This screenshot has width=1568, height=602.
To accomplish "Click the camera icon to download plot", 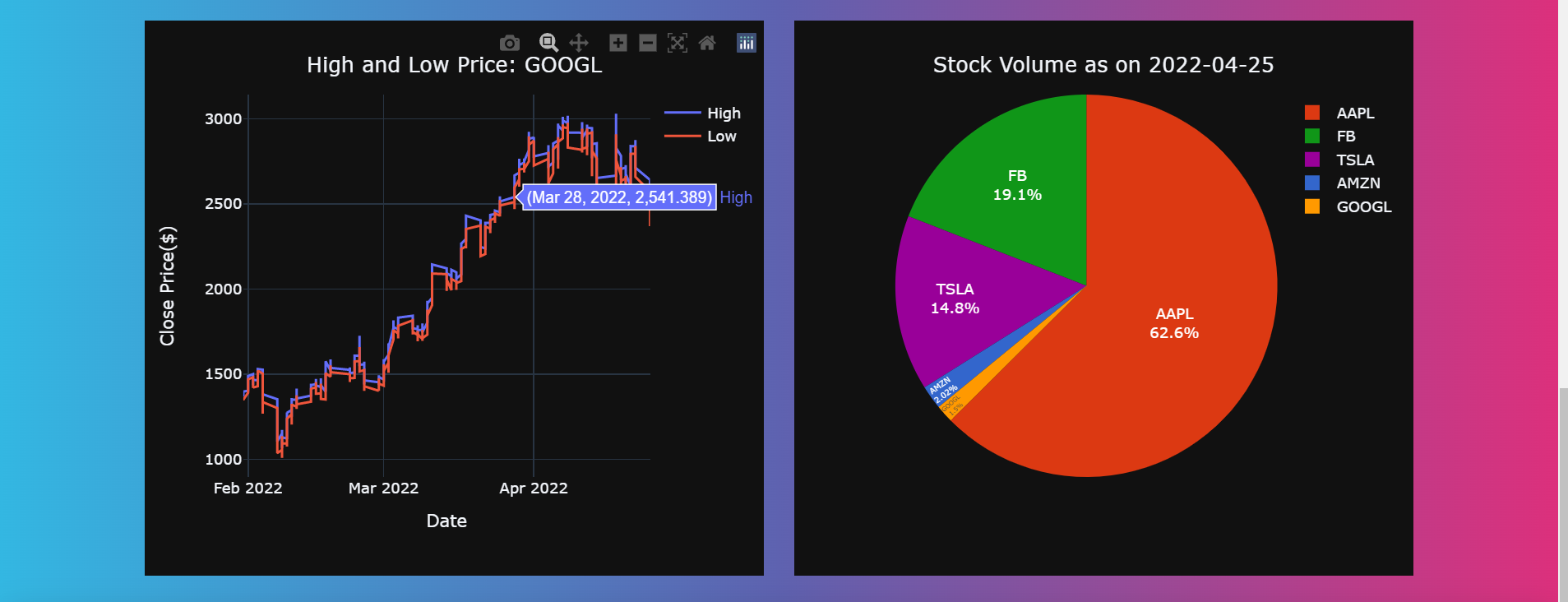I will [510, 43].
